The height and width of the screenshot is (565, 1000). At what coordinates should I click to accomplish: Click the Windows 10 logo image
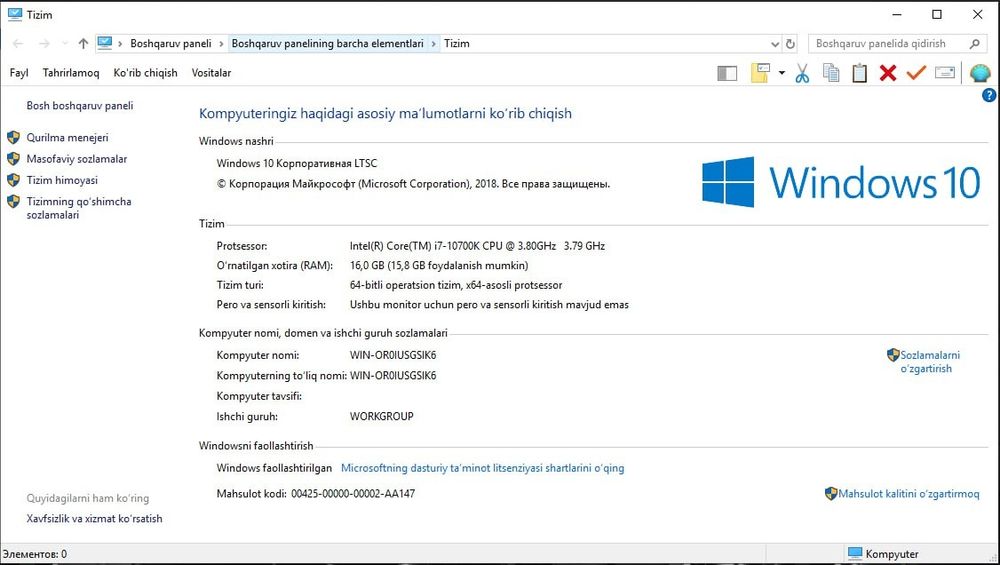tap(841, 182)
